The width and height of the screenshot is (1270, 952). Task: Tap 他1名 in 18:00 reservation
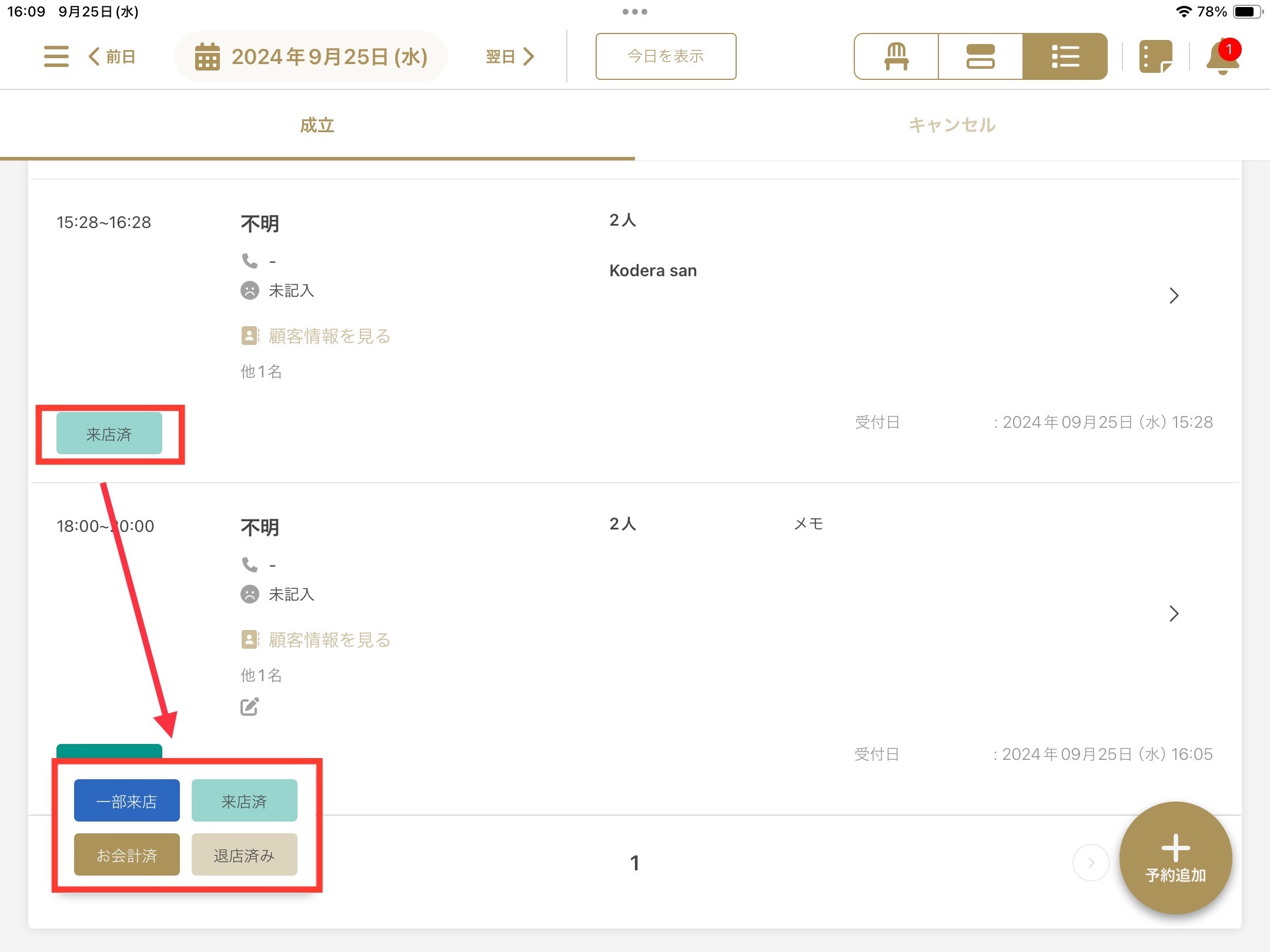[x=261, y=675]
